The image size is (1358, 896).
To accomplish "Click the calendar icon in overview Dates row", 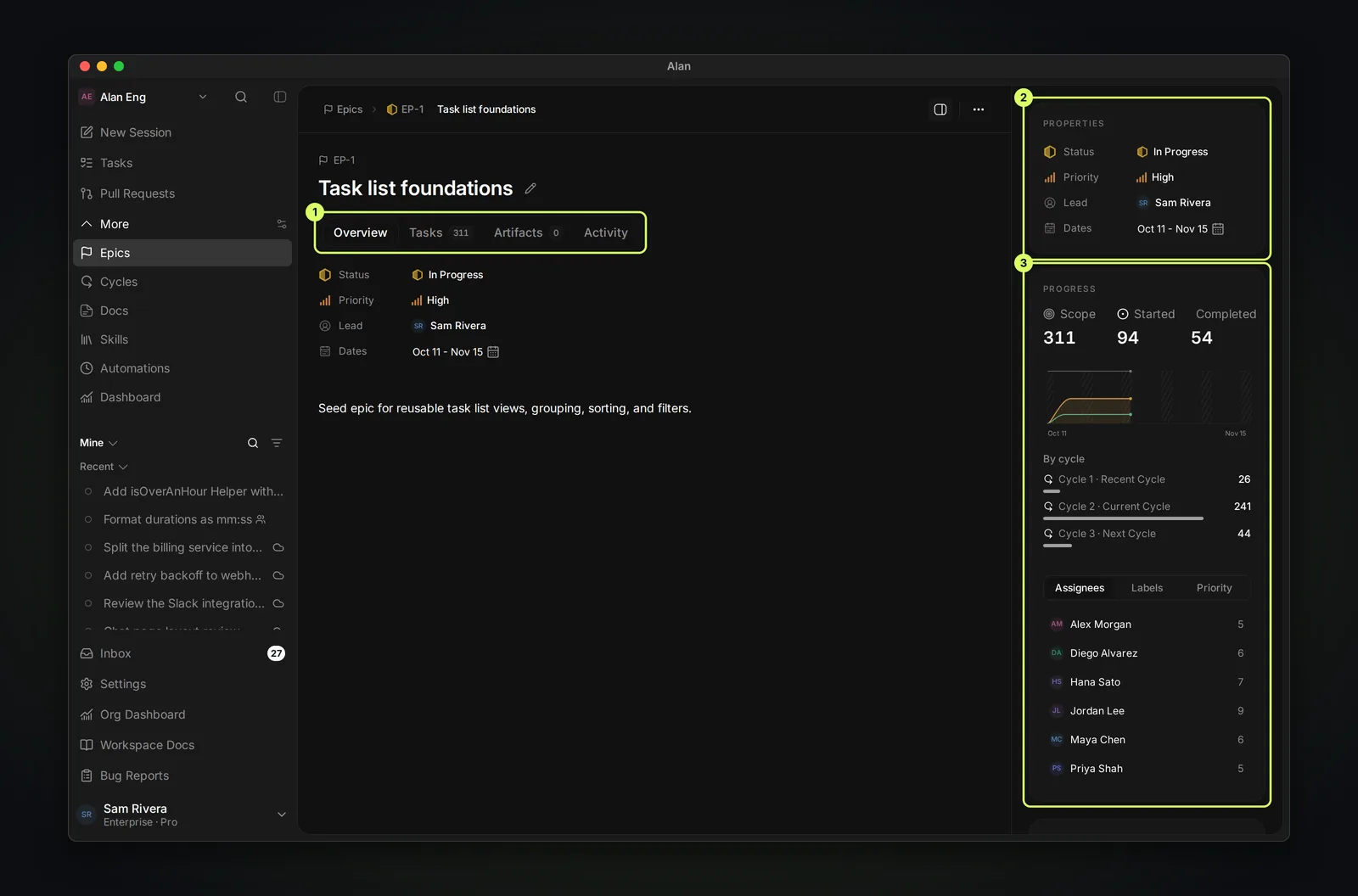I will tap(493, 352).
